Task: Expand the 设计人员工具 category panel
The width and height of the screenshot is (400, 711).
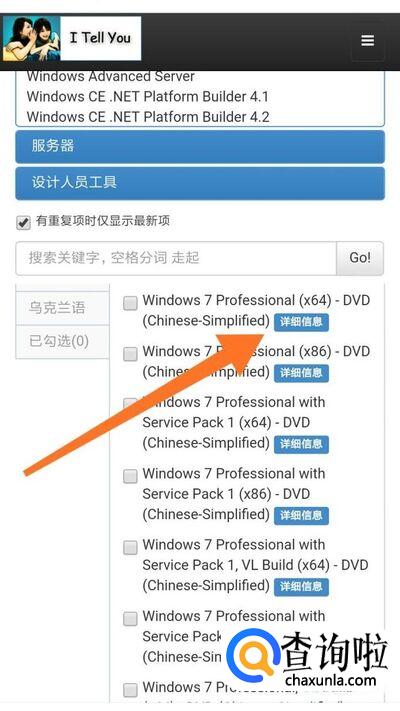Action: click(x=200, y=183)
